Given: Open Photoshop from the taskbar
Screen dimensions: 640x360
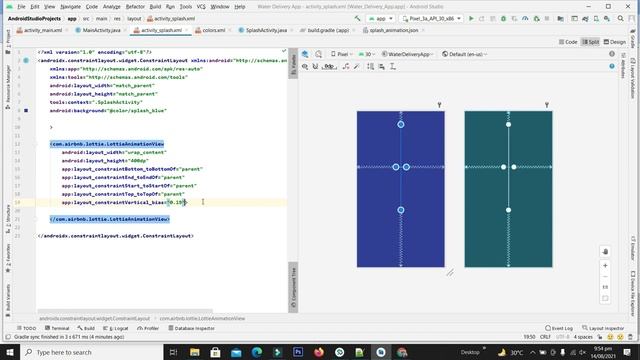Looking at the screenshot, I should point(298,352).
